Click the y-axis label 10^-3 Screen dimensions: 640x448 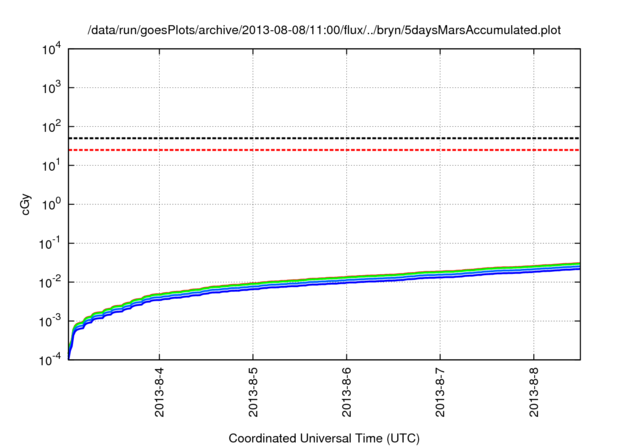(x=50, y=321)
